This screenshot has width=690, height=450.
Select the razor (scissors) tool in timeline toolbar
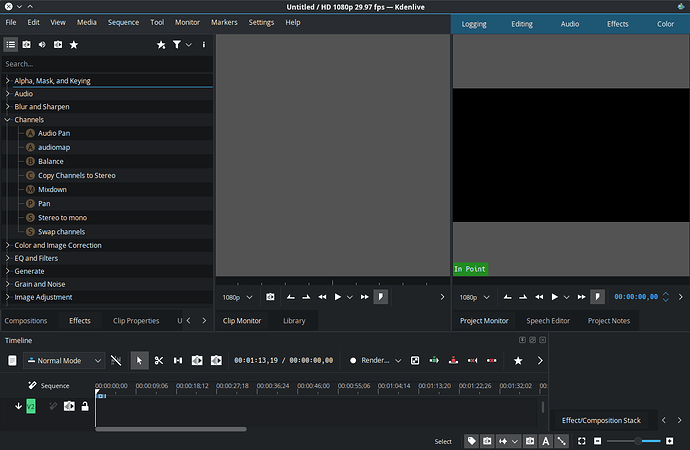pyautogui.click(x=158, y=360)
